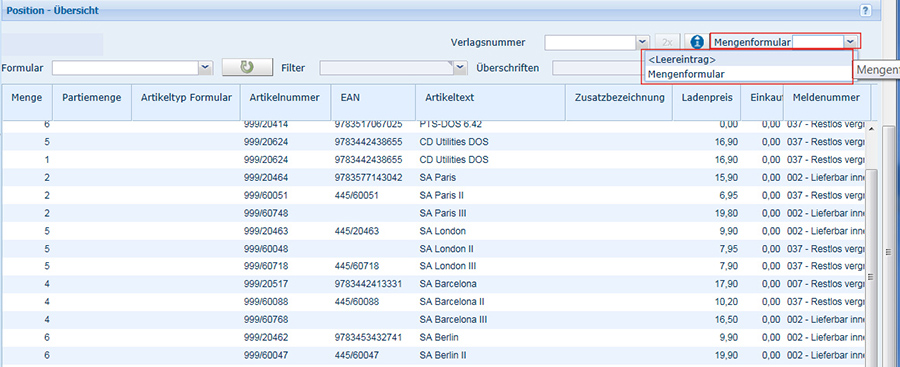Click the Artikeltyp Formular column header
Image resolution: width=900 pixels, height=367 pixels.
(186, 103)
